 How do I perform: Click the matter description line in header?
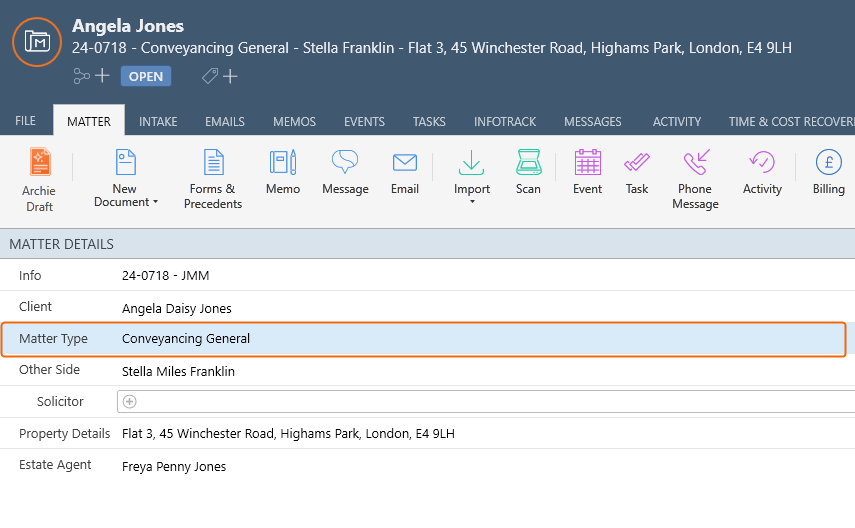[x=432, y=48]
